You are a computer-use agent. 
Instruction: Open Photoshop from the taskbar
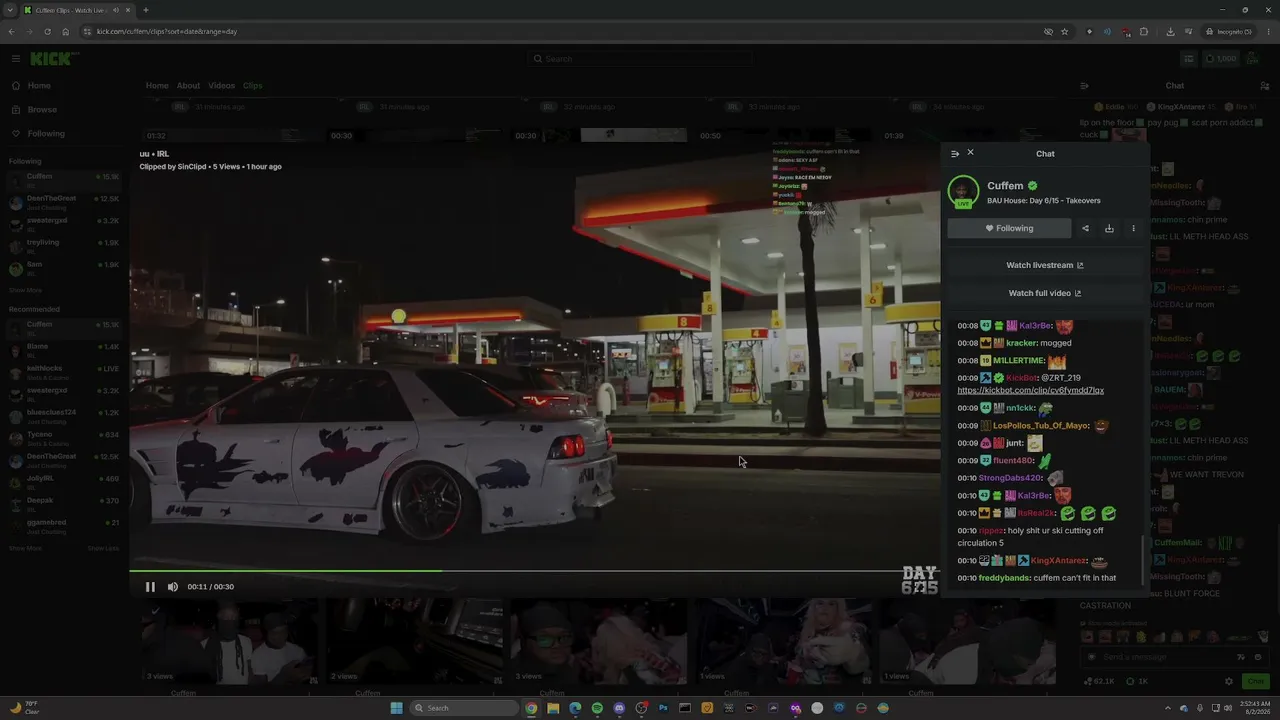tap(663, 708)
